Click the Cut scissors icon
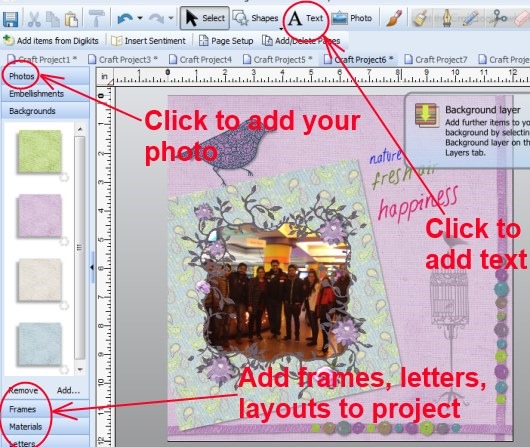 pos(34,19)
